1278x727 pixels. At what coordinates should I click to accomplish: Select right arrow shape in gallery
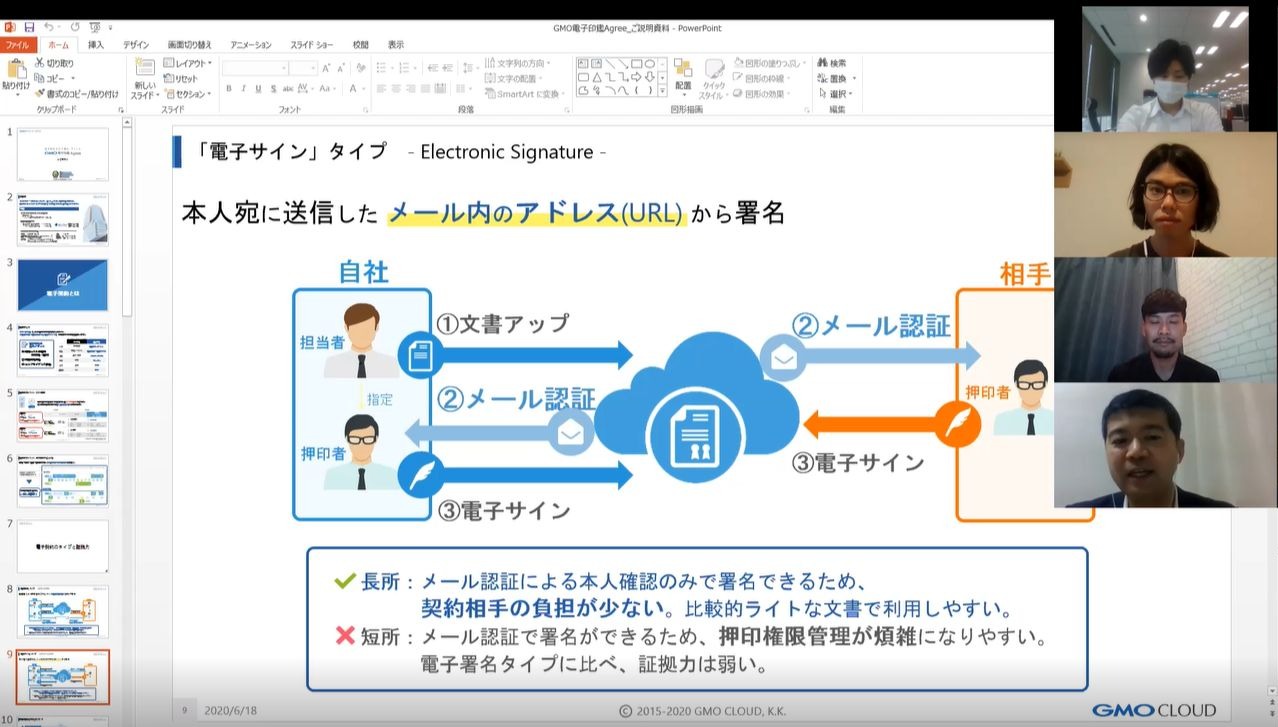636,77
